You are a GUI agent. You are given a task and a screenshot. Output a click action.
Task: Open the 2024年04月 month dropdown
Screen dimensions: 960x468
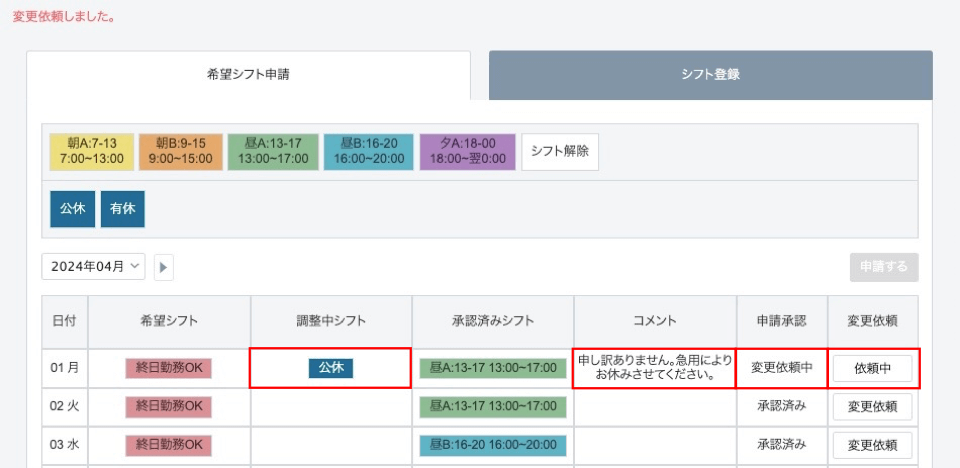point(93,266)
